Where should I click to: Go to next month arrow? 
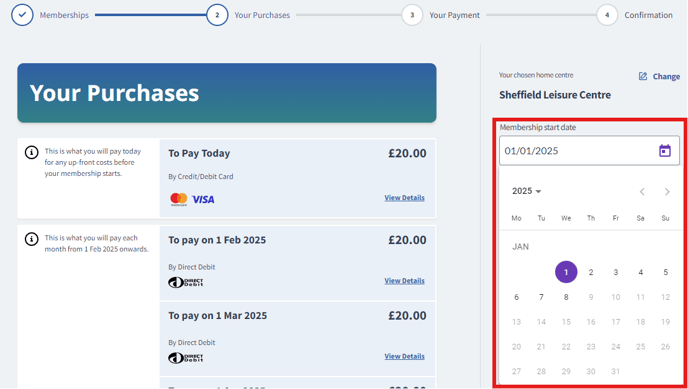(x=667, y=192)
